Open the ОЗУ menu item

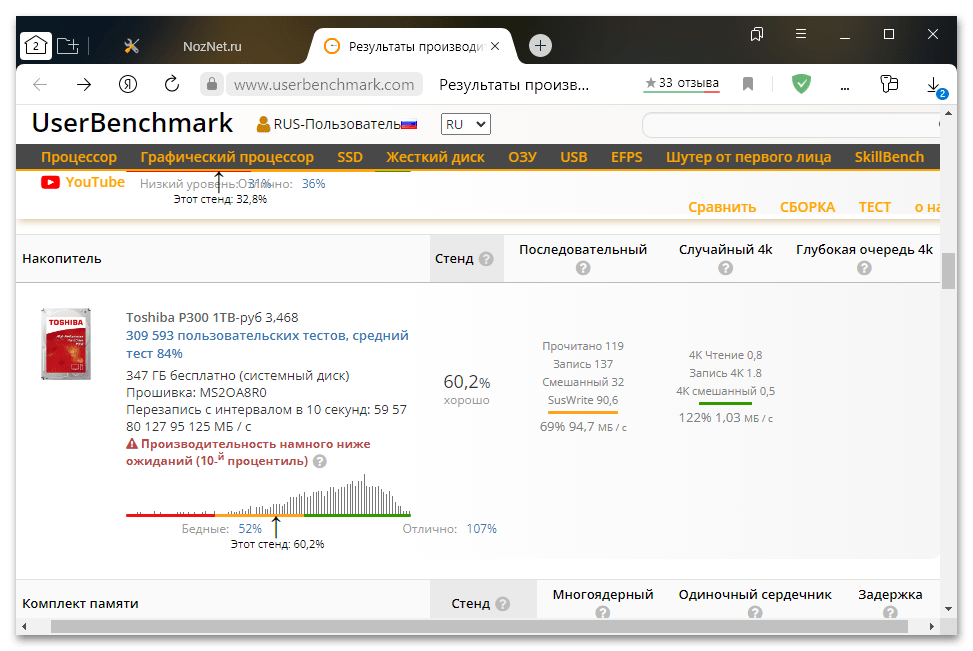click(x=522, y=157)
